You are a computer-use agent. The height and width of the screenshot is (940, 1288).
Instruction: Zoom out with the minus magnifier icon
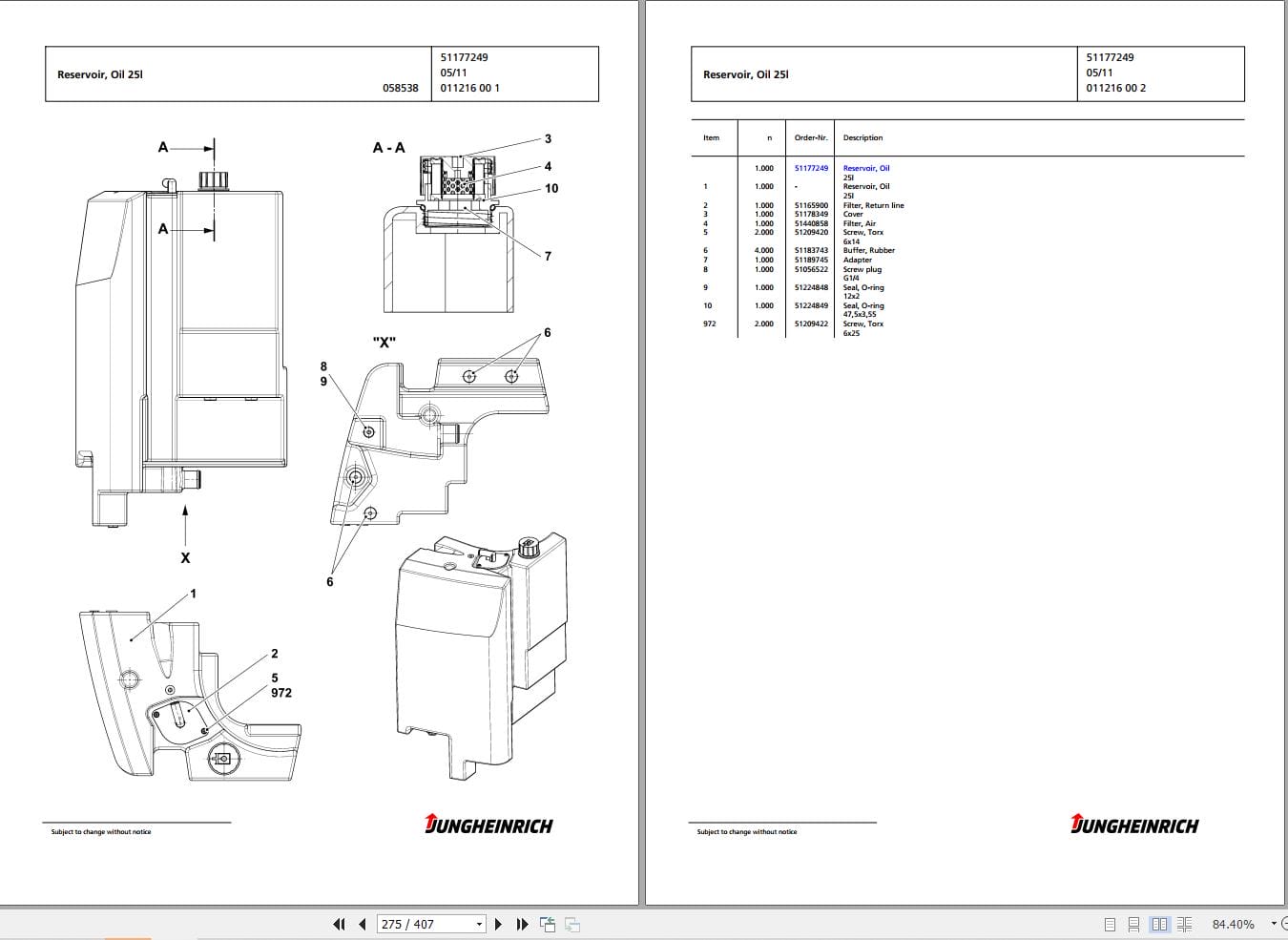click(x=1283, y=924)
